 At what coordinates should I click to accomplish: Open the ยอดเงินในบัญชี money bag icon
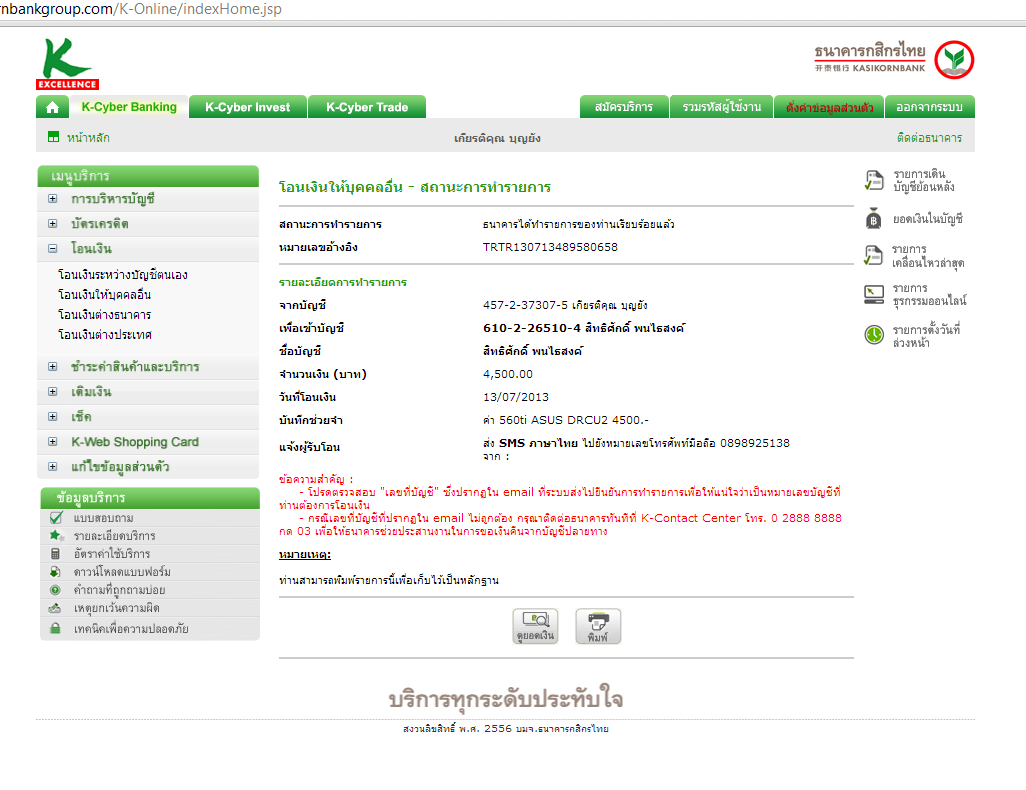click(874, 218)
